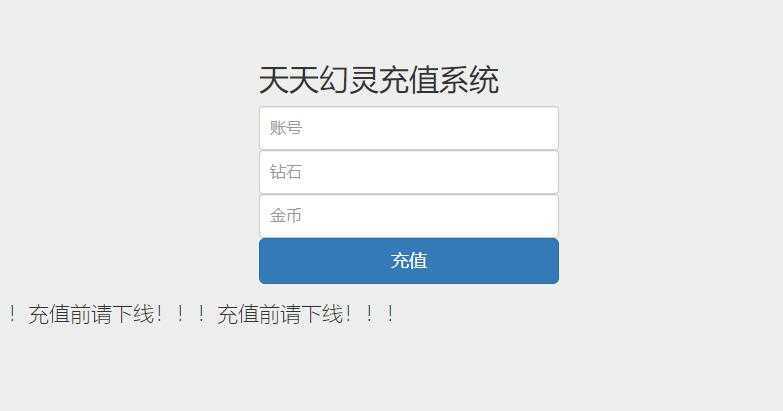Click the empty area right of 金币 text

click(x=429, y=216)
